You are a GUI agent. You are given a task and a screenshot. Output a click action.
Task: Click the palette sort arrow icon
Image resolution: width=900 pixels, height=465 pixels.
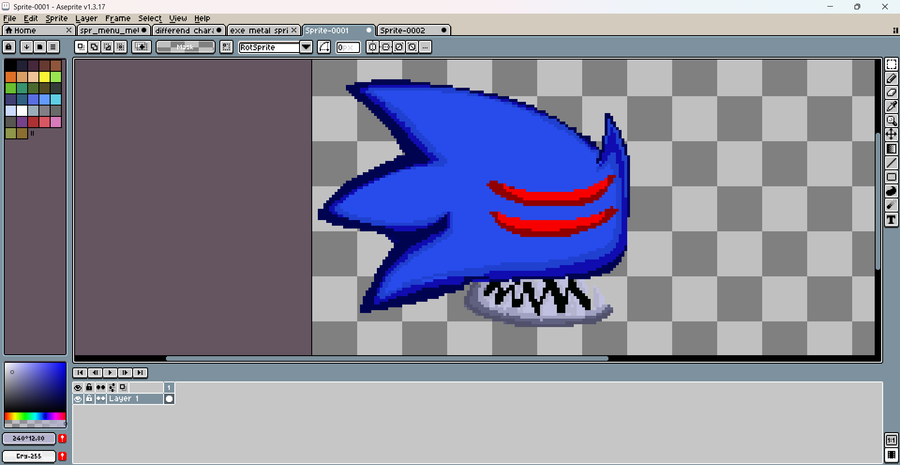point(26,47)
